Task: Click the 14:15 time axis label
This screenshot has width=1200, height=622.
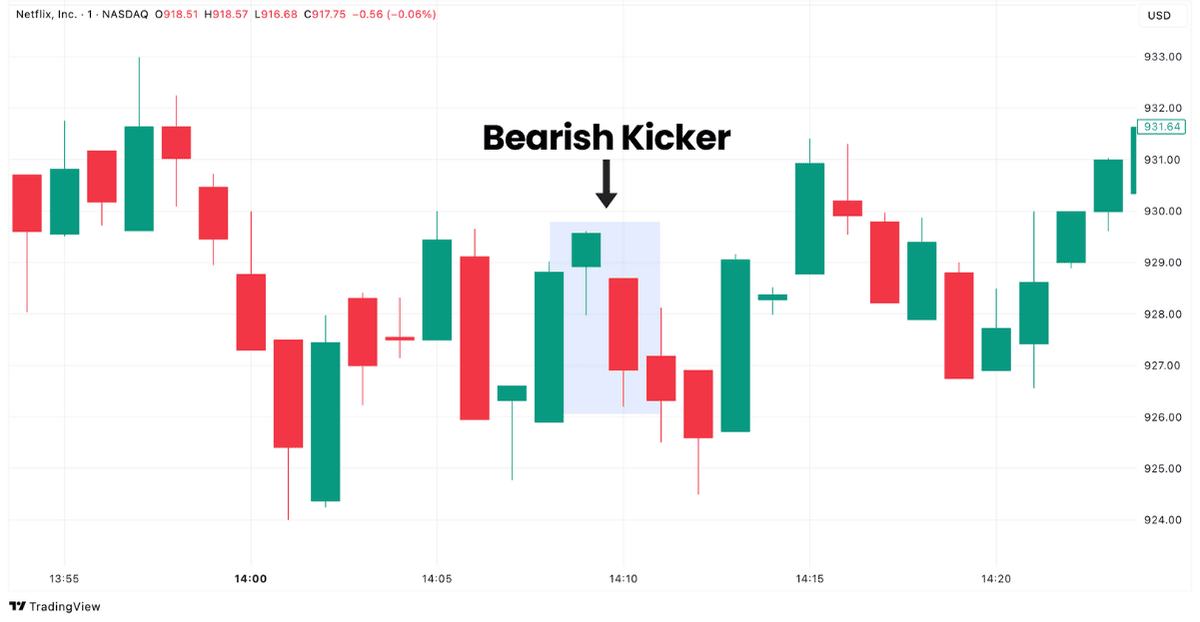Action: pos(810,579)
